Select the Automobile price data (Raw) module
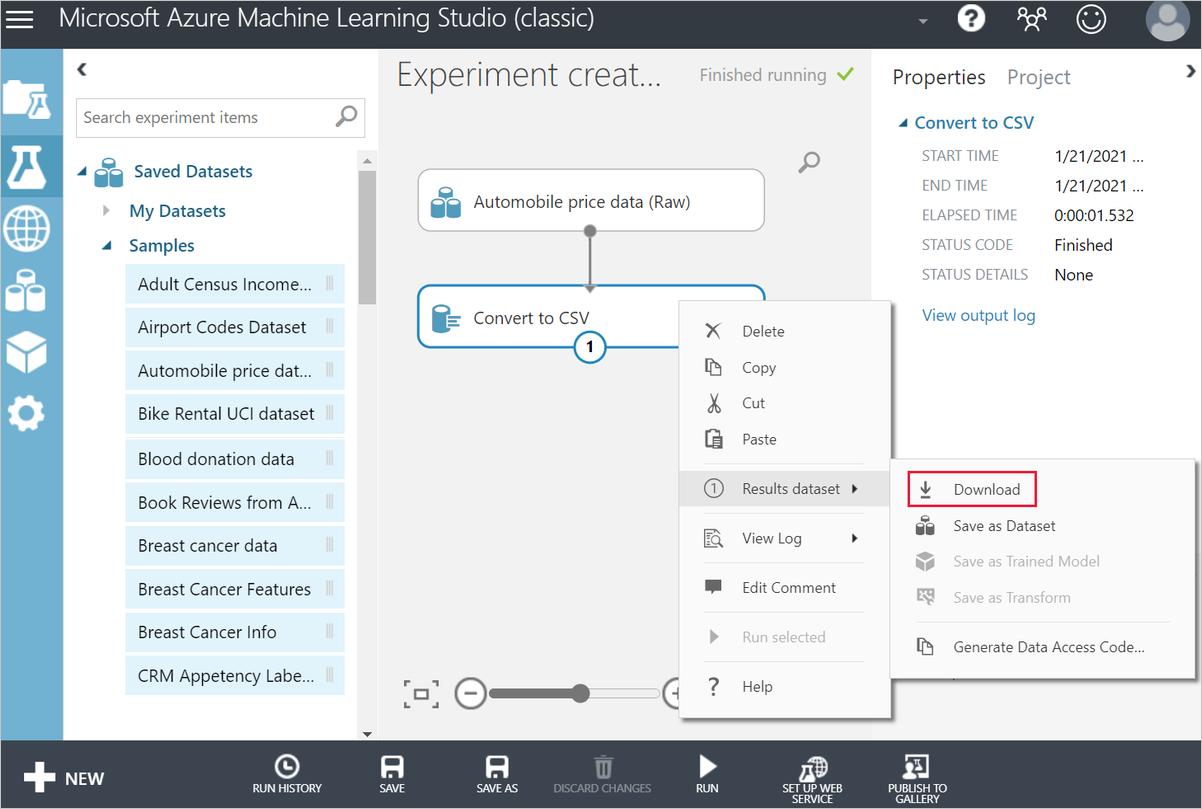 click(591, 201)
